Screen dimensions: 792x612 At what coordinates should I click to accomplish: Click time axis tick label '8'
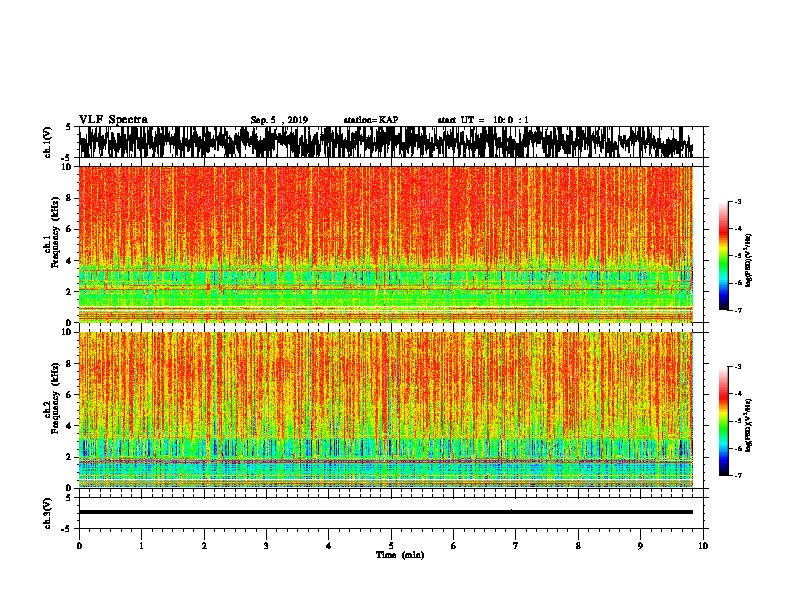pos(578,546)
